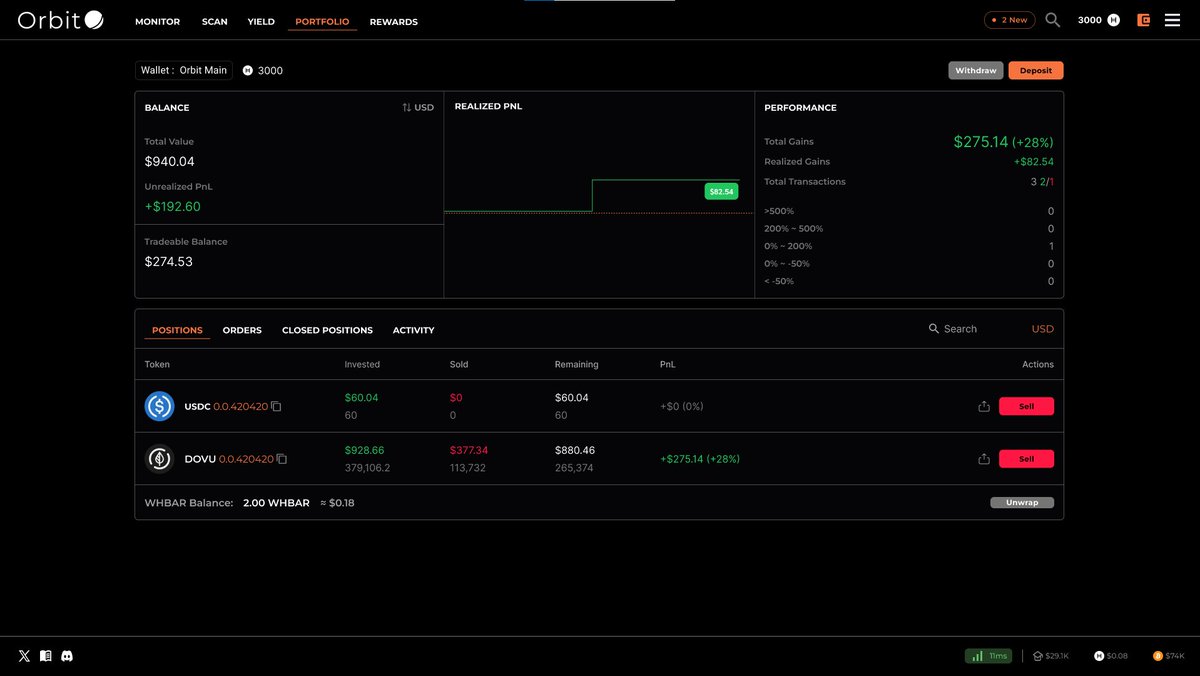Sell the DOVU position
This screenshot has width=1200, height=676.
[1026, 459]
